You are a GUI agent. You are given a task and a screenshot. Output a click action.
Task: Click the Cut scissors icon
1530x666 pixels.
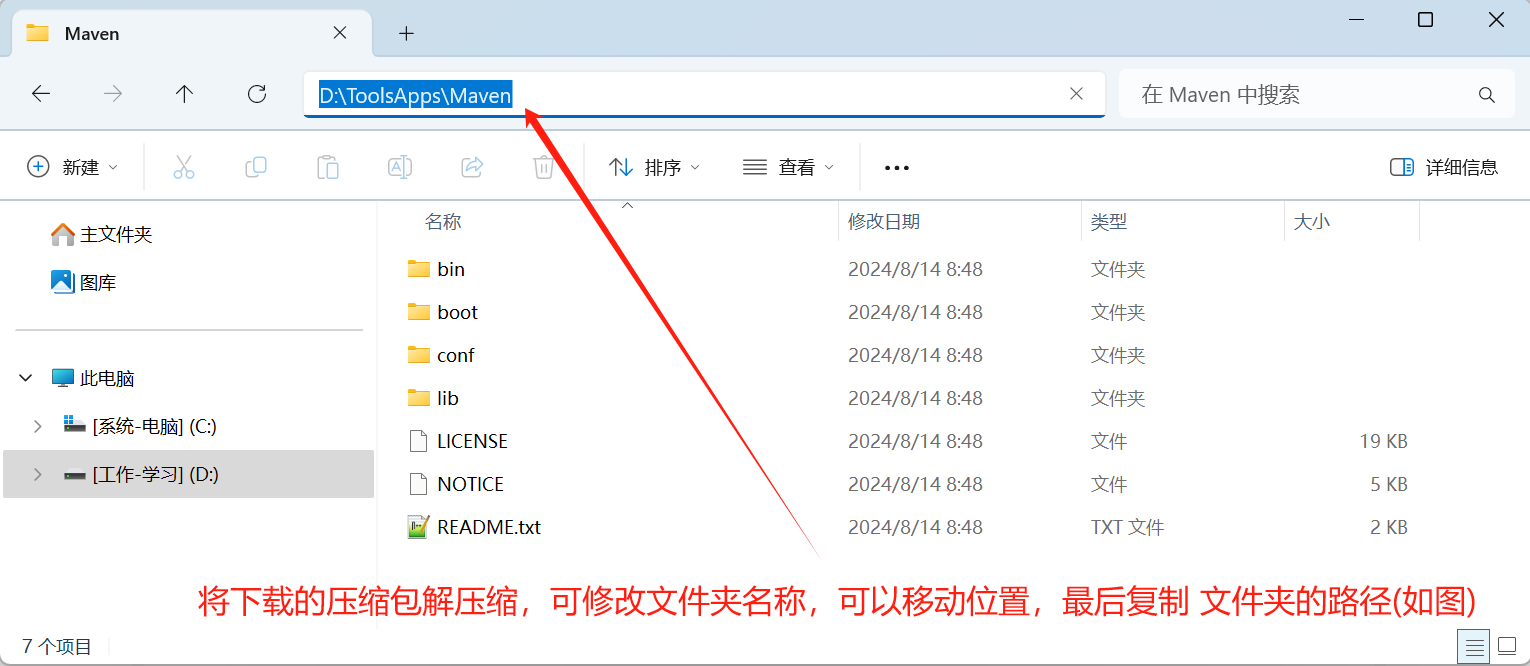coord(184,167)
